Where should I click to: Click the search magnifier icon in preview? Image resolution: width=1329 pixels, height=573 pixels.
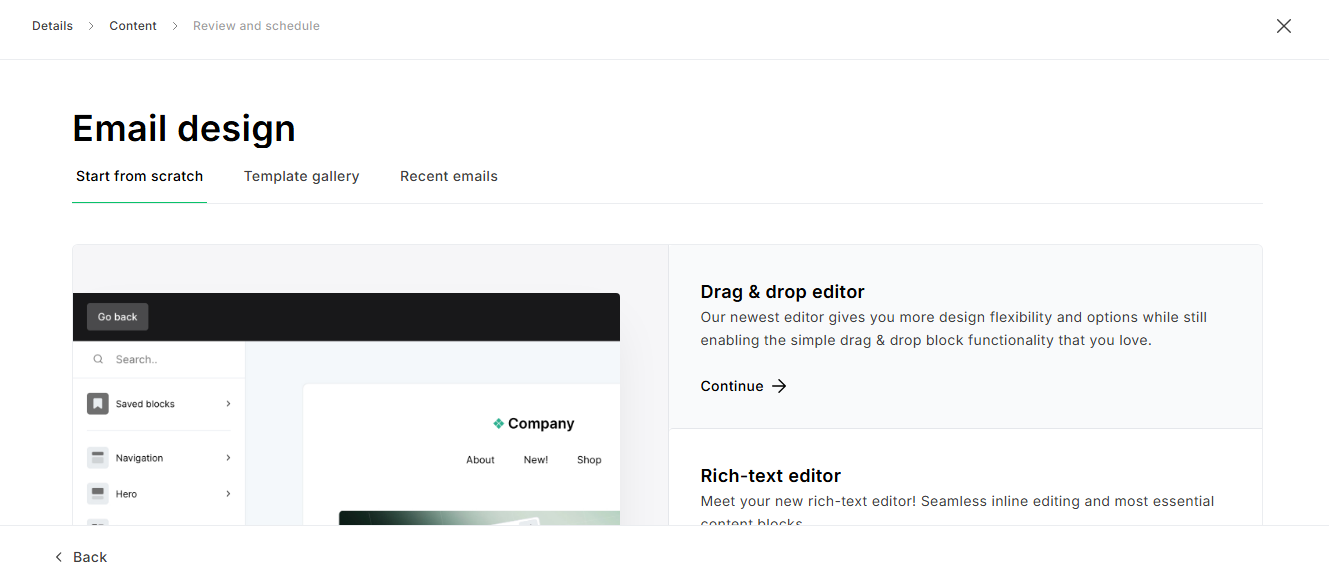pos(98,359)
